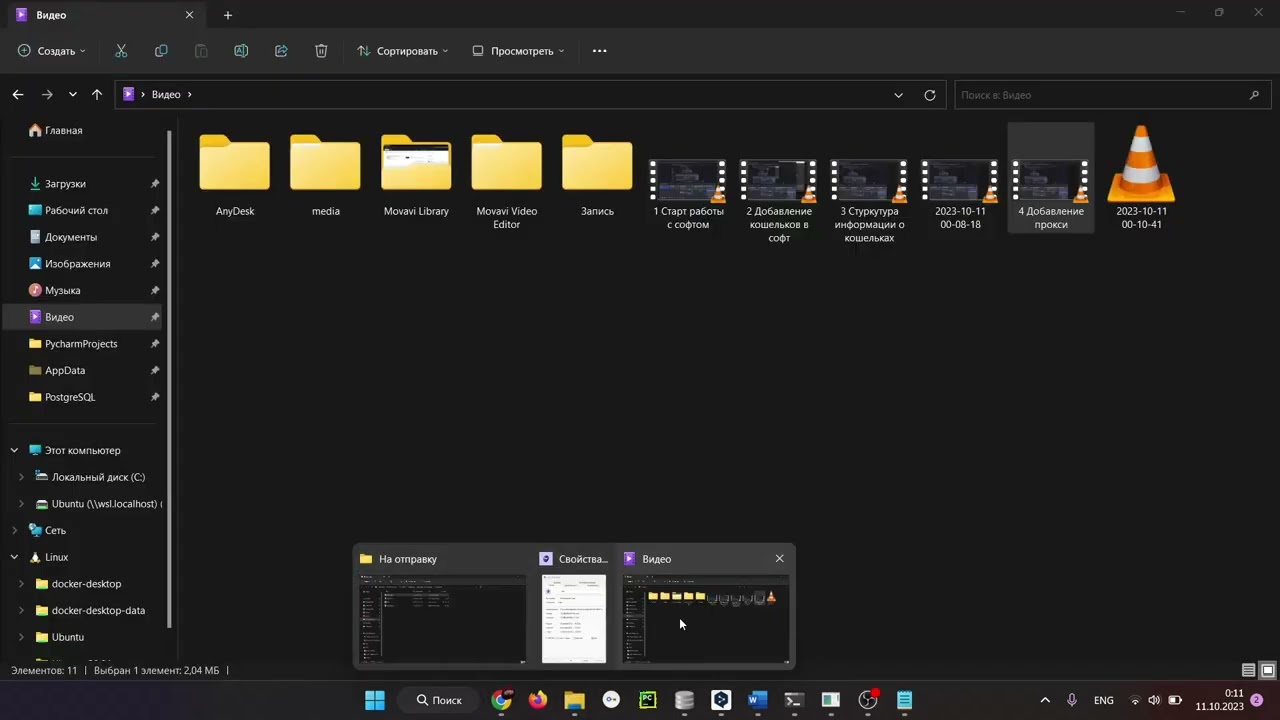Click the Copy icon in toolbar
1280x720 pixels.
(x=161, y=51)
